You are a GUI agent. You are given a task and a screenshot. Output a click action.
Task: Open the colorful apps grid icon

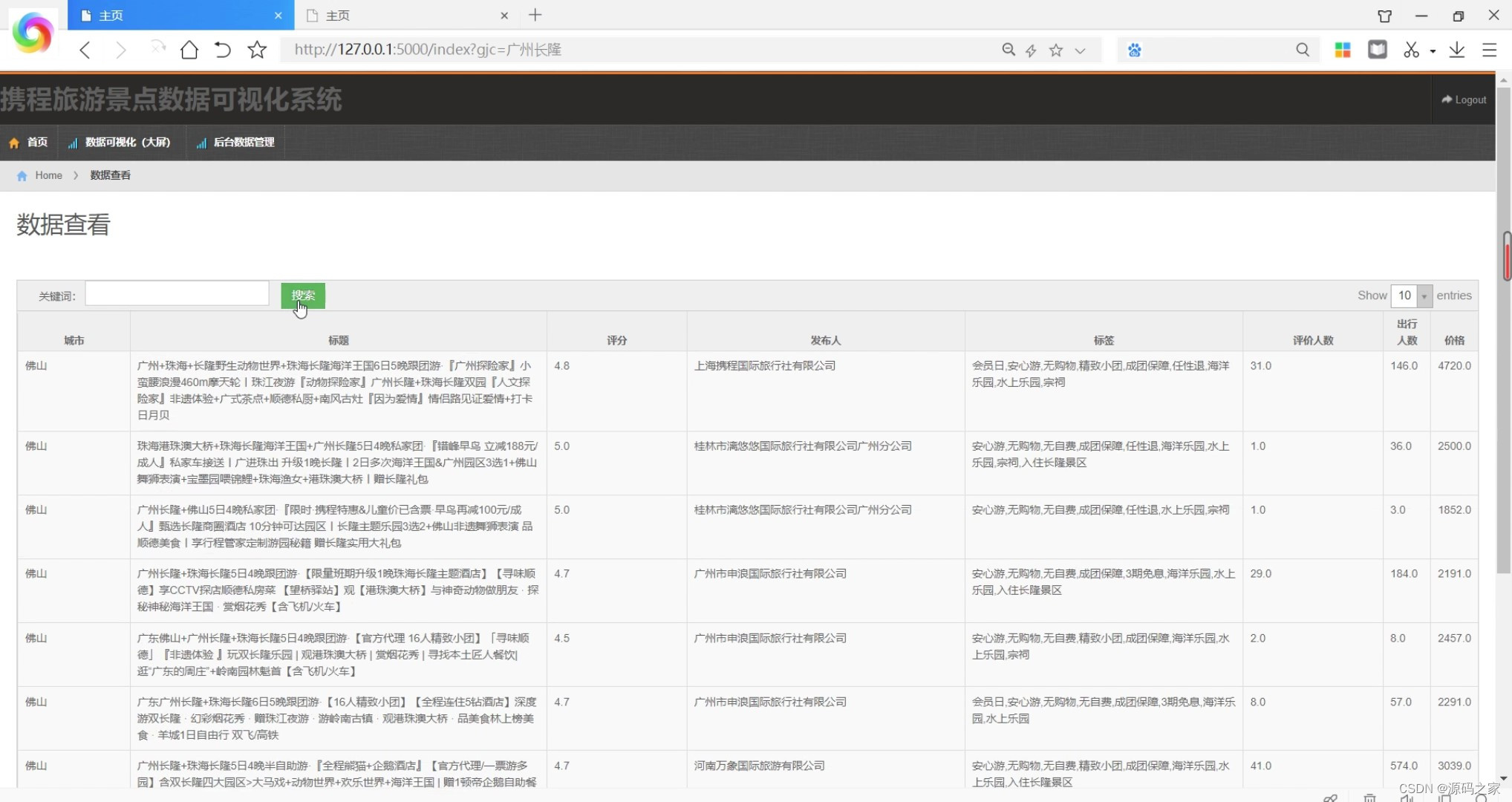pos(1342,50)
